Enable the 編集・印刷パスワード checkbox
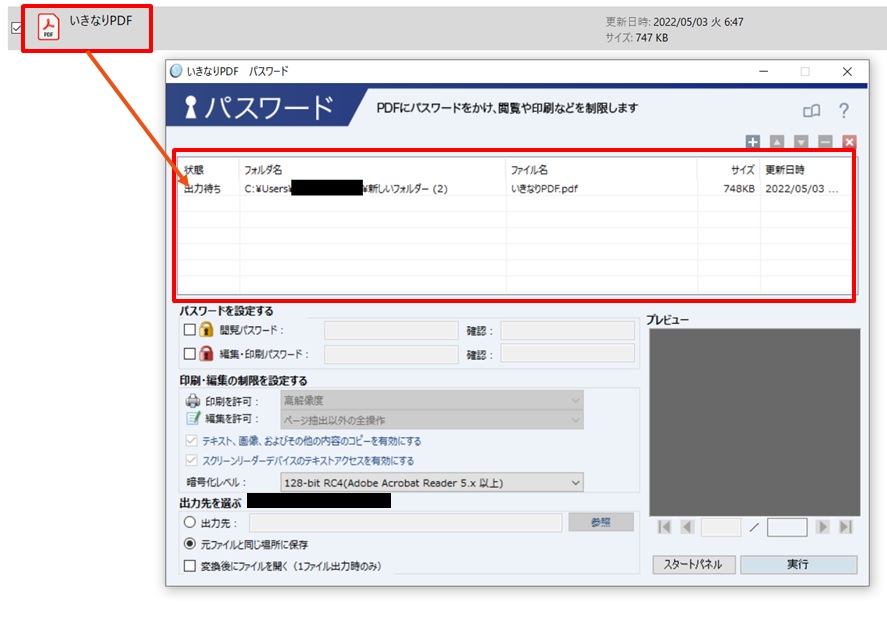This screenshot has width=887, height=628. [190, 354]
